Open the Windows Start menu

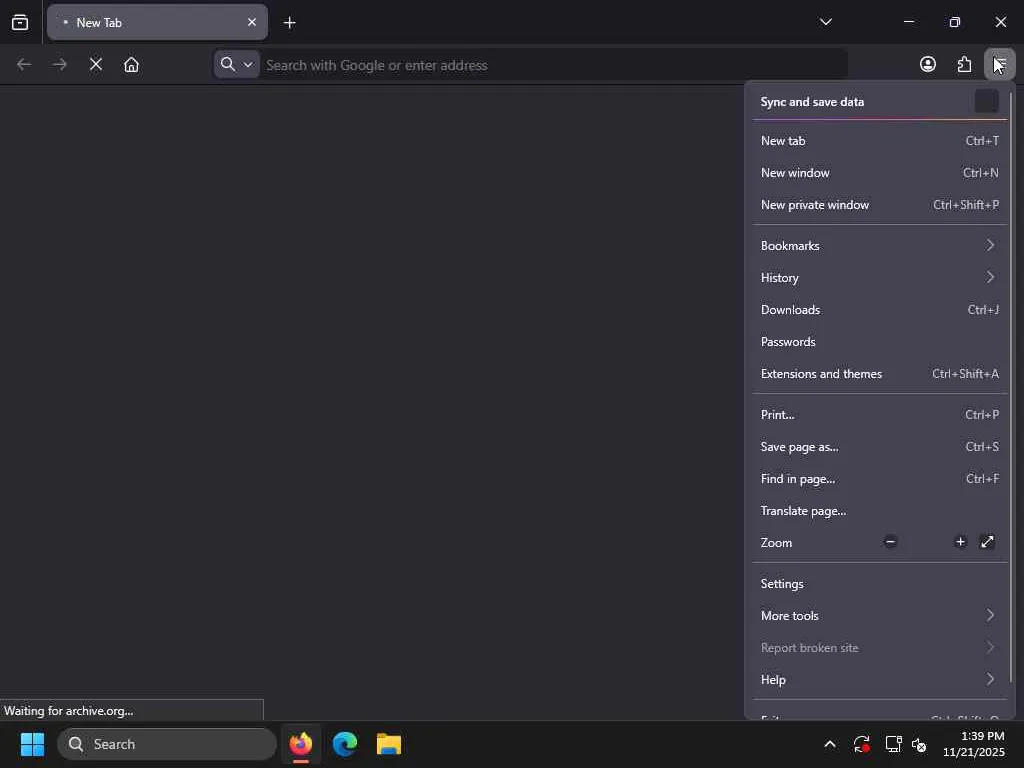32,744
